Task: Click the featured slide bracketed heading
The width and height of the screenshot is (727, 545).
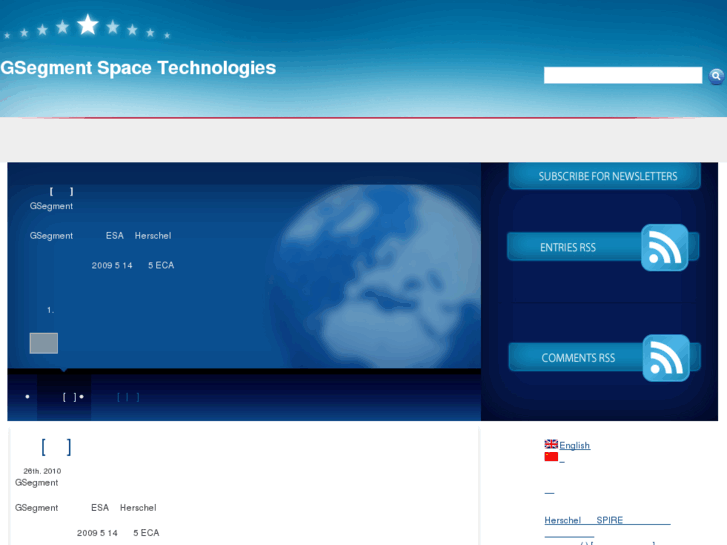Action: click(x=62, y=192)
